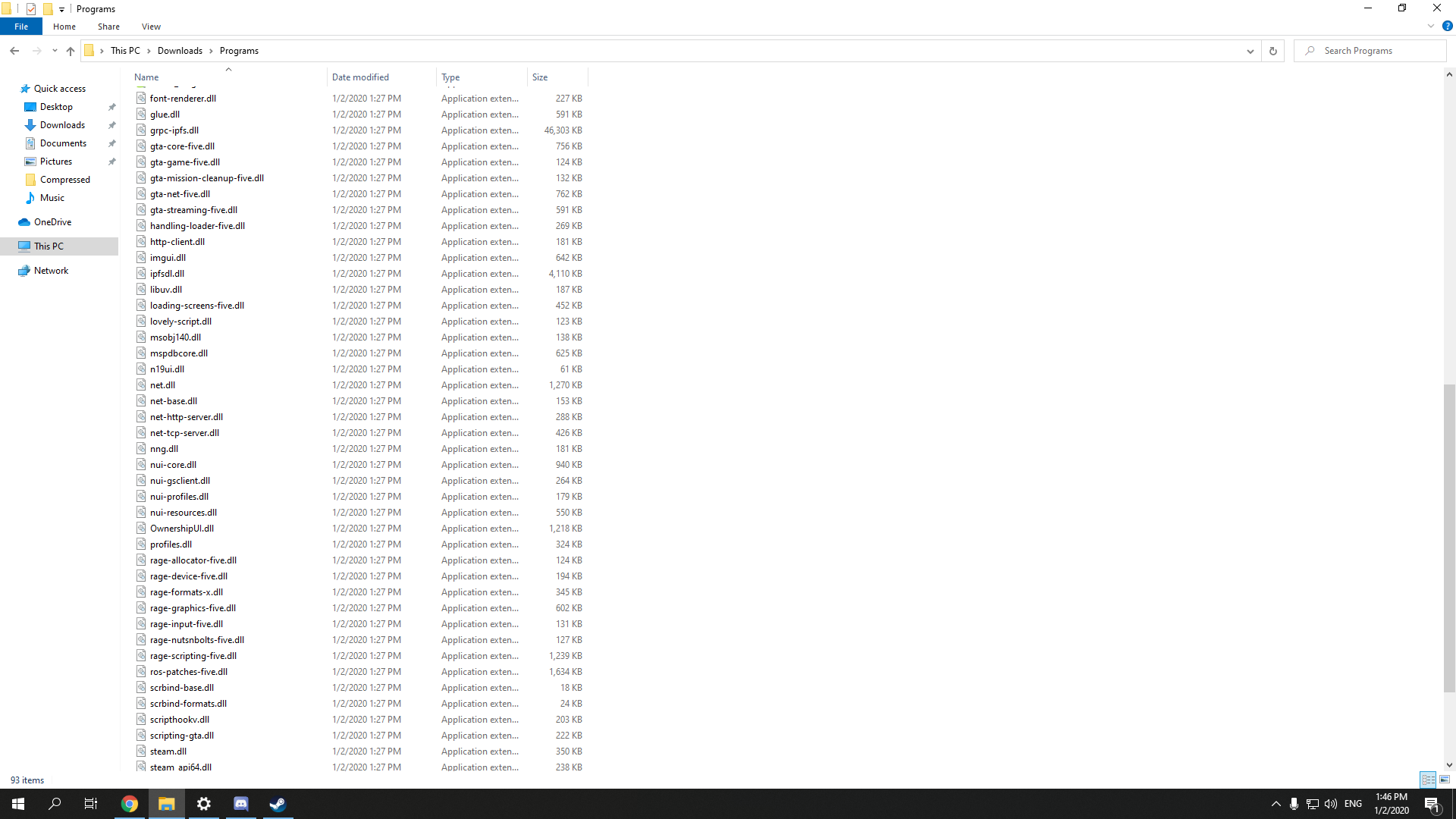Go to Downloads in the address breadcrumb
This screenshot has height=819, width=1456.
[180, 51]
